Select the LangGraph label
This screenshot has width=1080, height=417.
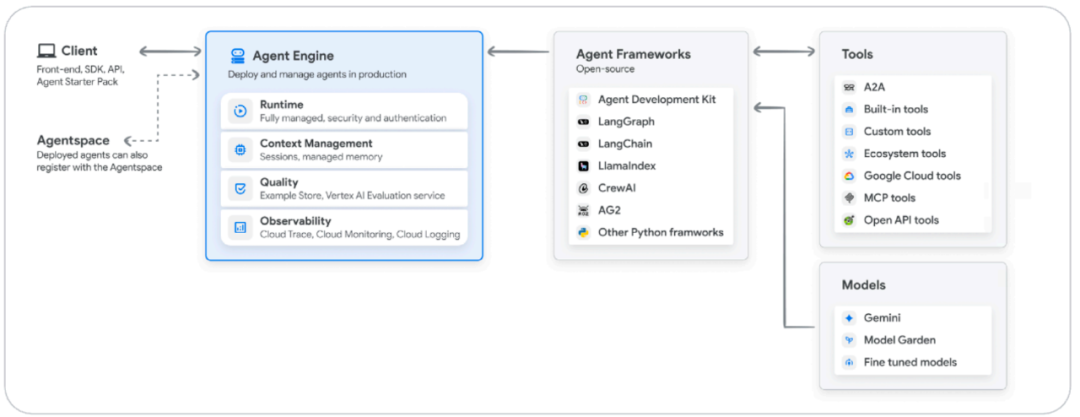(x=627, y=121)
